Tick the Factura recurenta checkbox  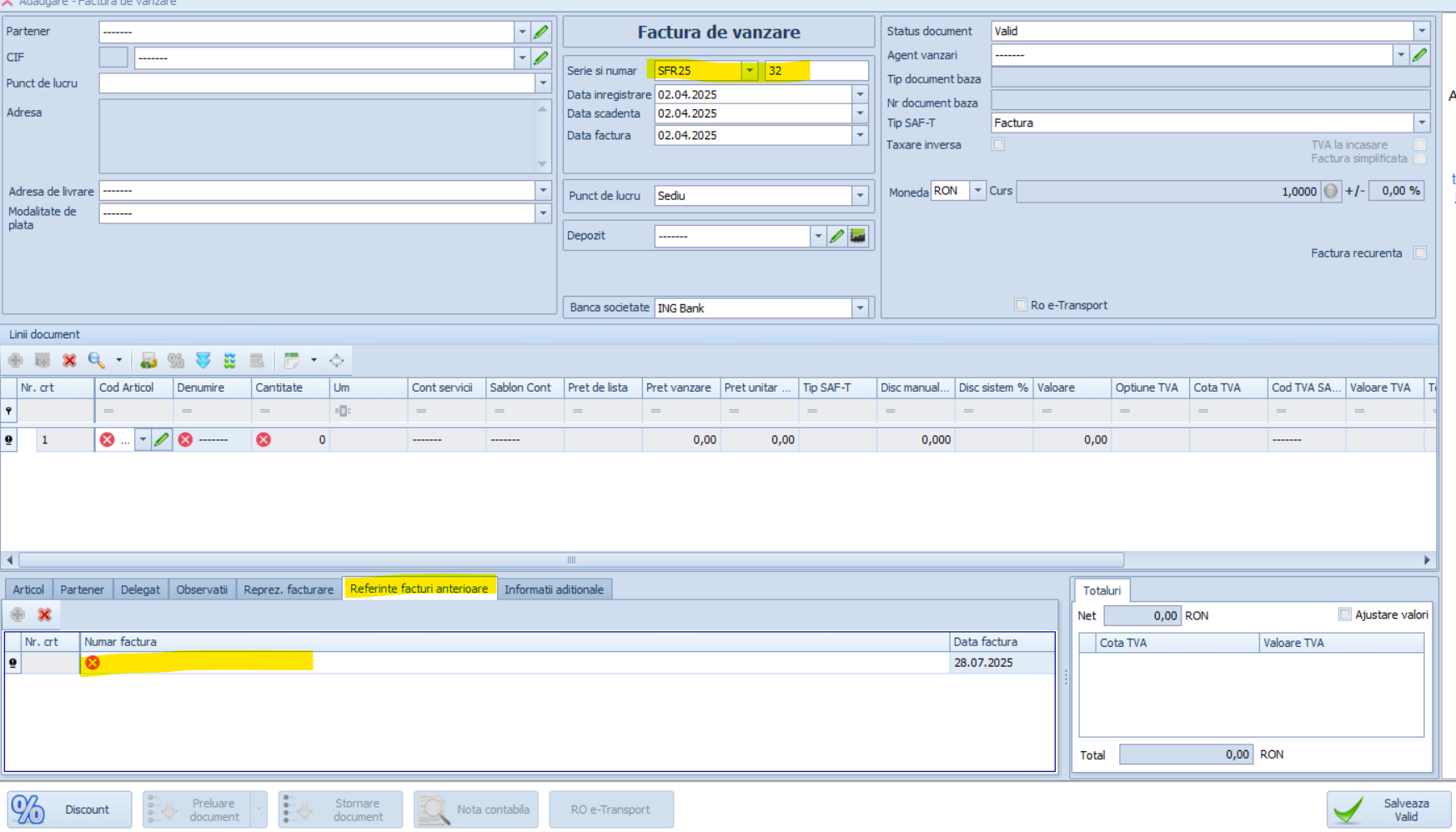[x=1420, y=253]
